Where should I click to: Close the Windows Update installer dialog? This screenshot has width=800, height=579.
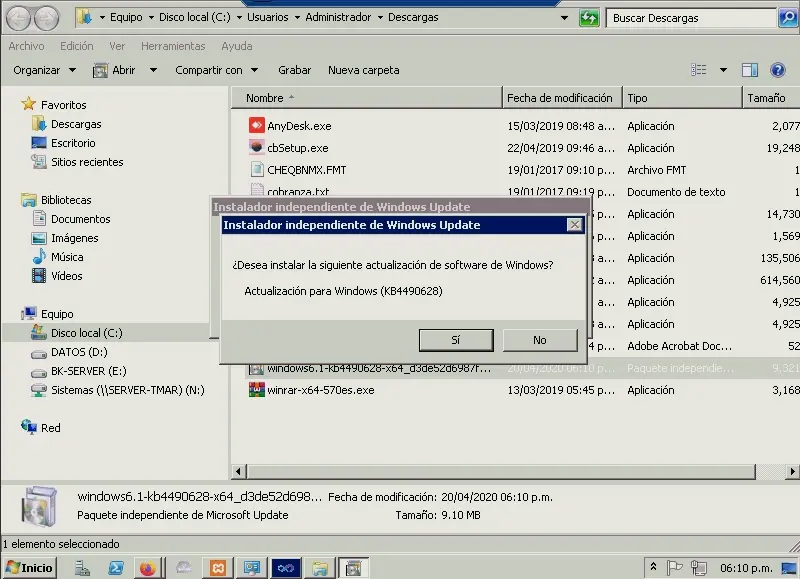pos(574,225)
